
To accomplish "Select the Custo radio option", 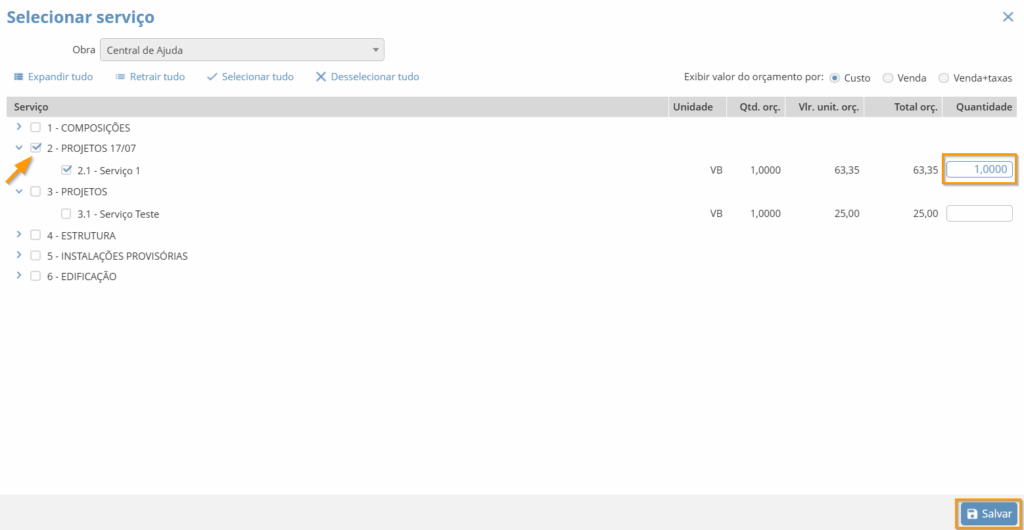I will [835, 78].
